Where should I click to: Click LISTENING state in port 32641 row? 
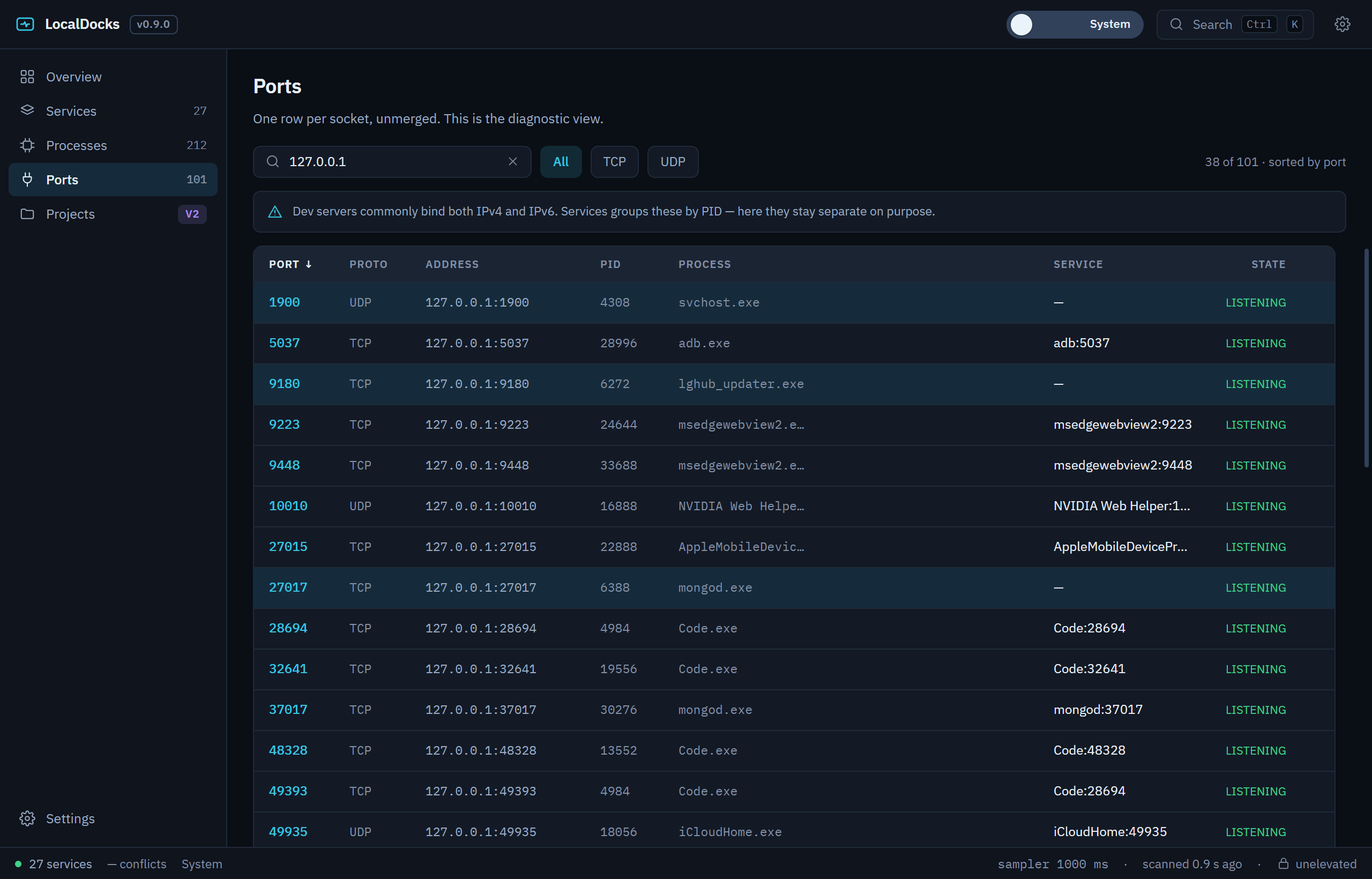(1255, 668)
